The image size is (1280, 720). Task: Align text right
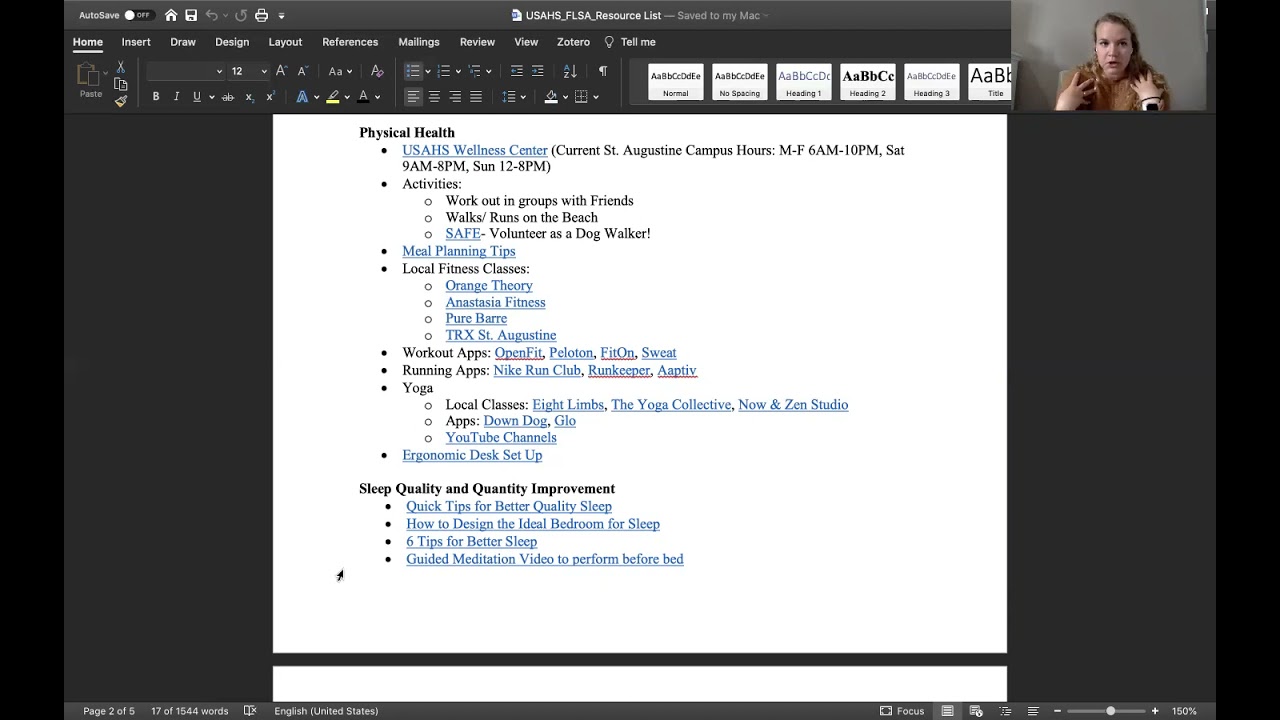point(455,97)
